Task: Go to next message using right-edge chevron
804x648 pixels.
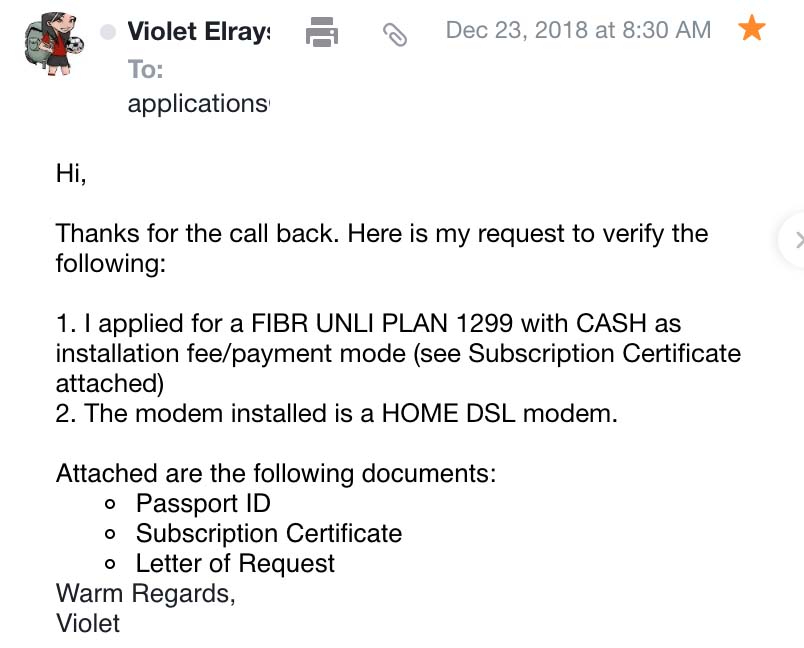Action: [796, 240]
